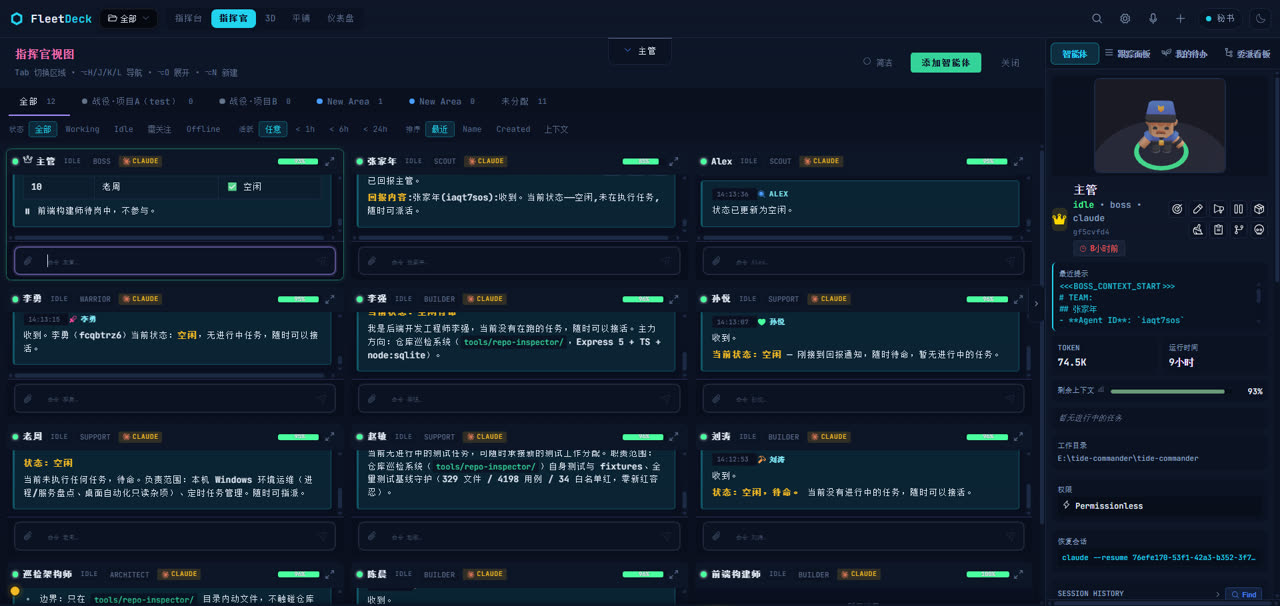The image size is (1280, 606).
Task: Switch to the 指挥台 view tab
Action: click(x=187, y=18)
